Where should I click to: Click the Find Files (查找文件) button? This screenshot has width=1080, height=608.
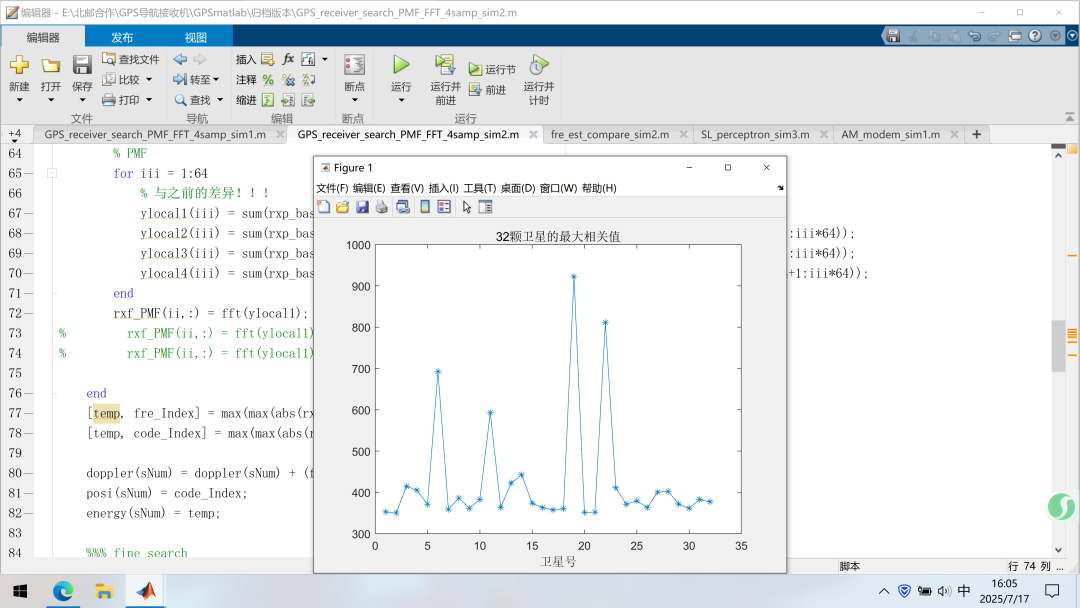pos(130,59)
